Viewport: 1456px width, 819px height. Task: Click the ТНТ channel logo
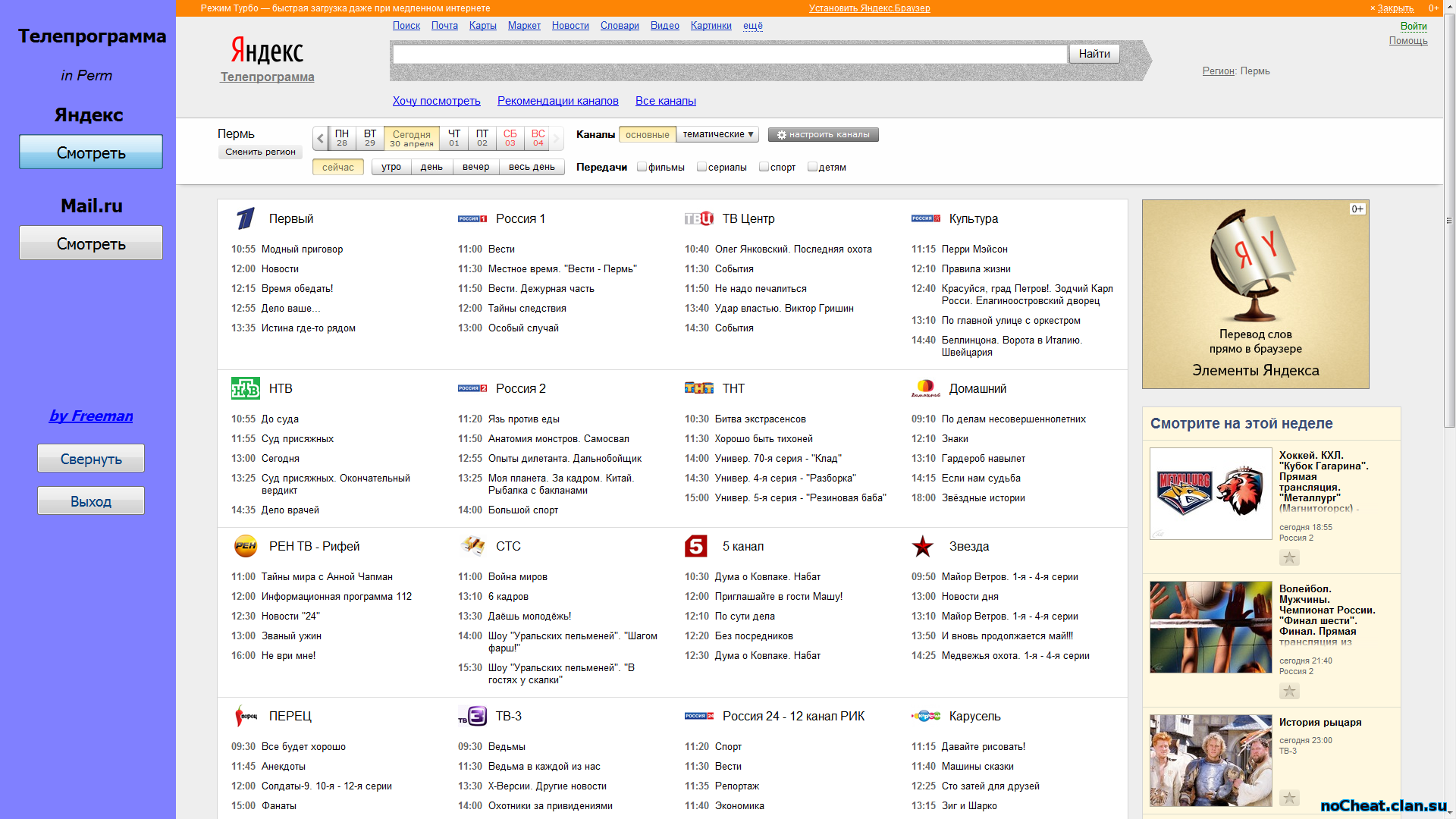698,388
